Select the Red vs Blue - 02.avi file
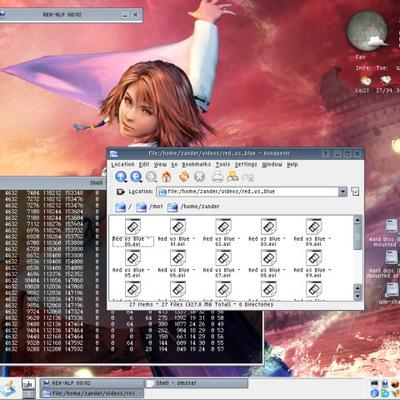Screen dimensions: 400x400 tap(223, 233)
